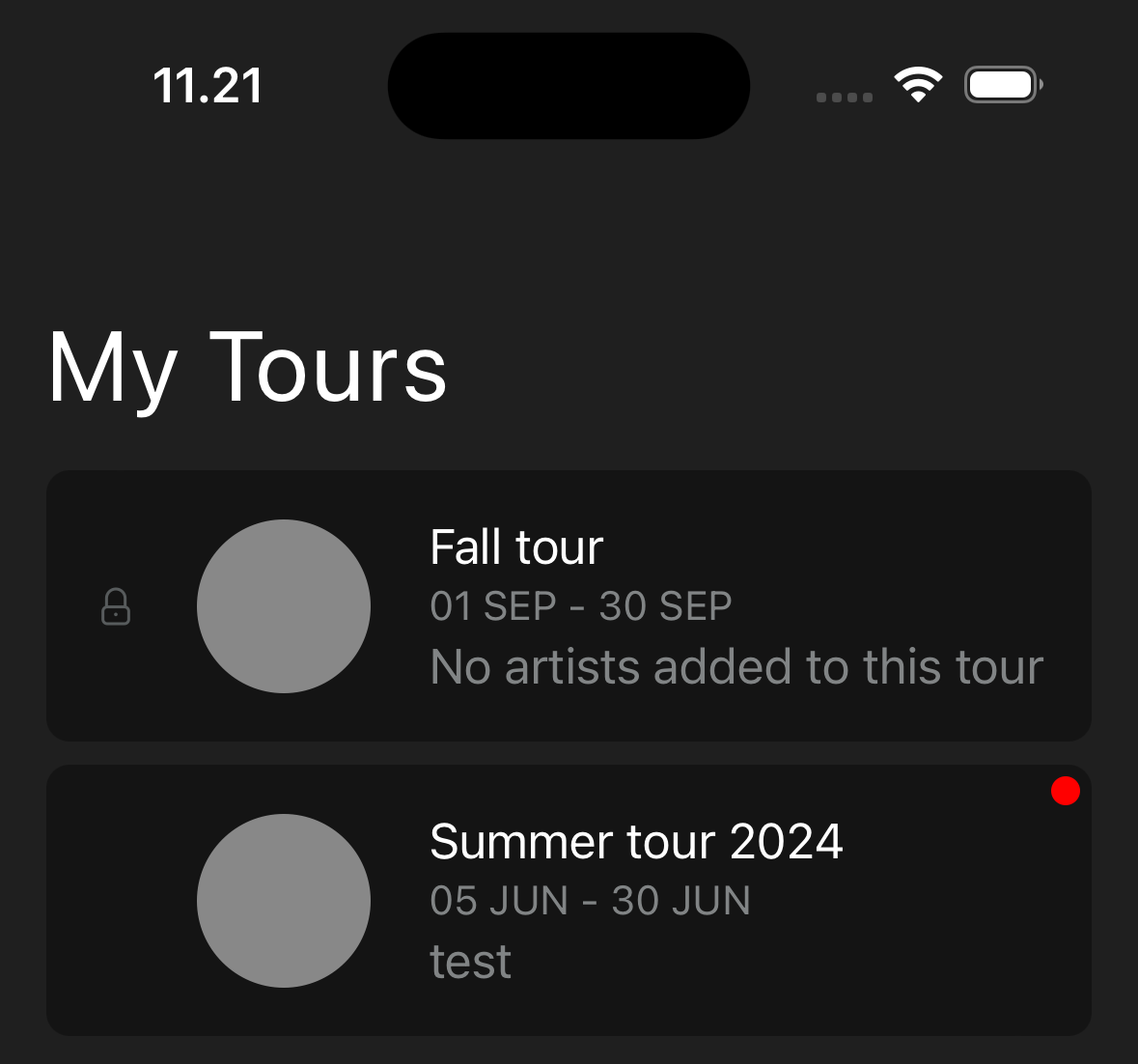Tap the Summer tour thumbnail placeholder
1138x1064 pixels.
(284, 900)
